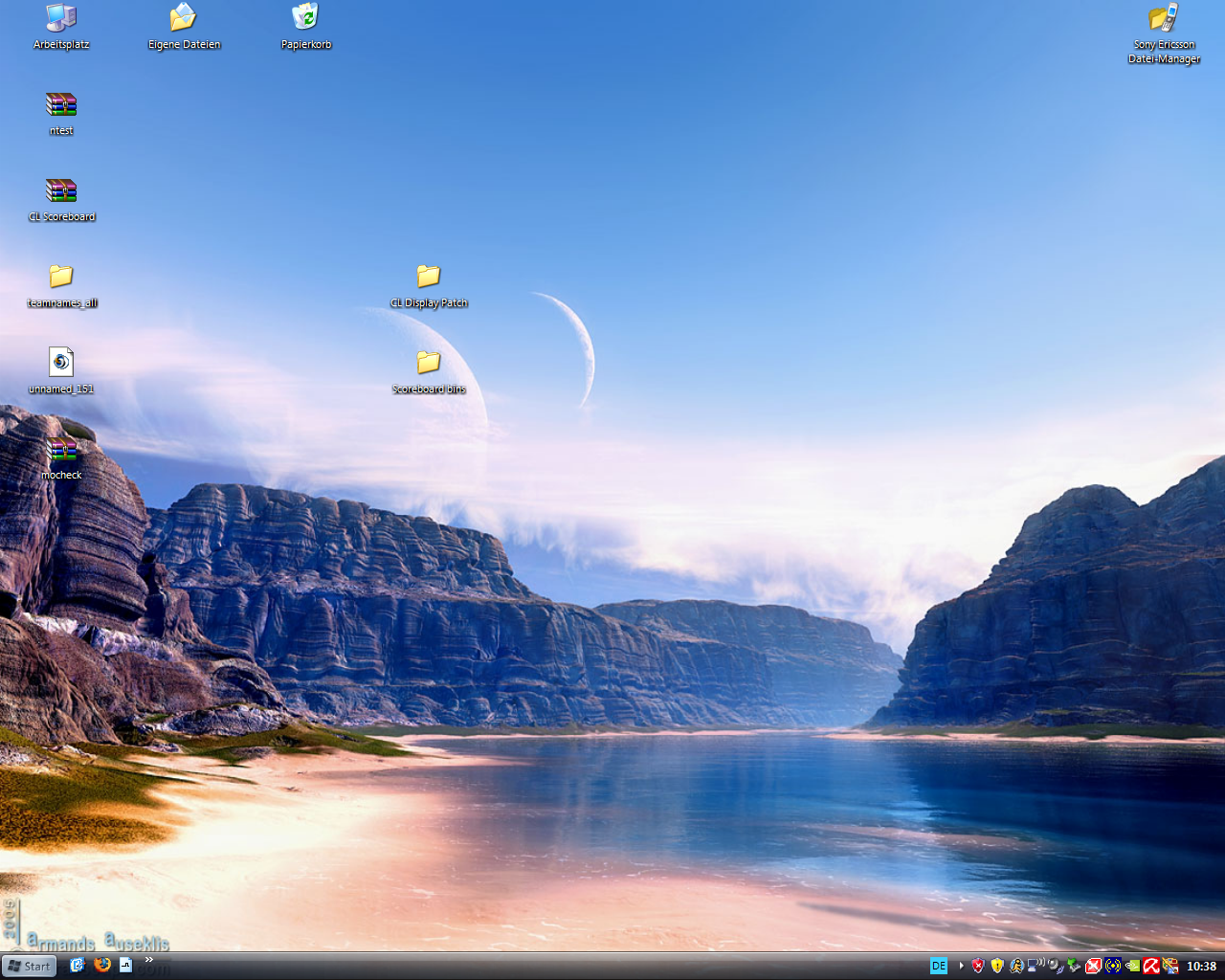Image resolution: width=1225 pixels, height=980 pixels.
Task: Open the Papierkorb recycle bin
Action: click(x=305, y=17)
